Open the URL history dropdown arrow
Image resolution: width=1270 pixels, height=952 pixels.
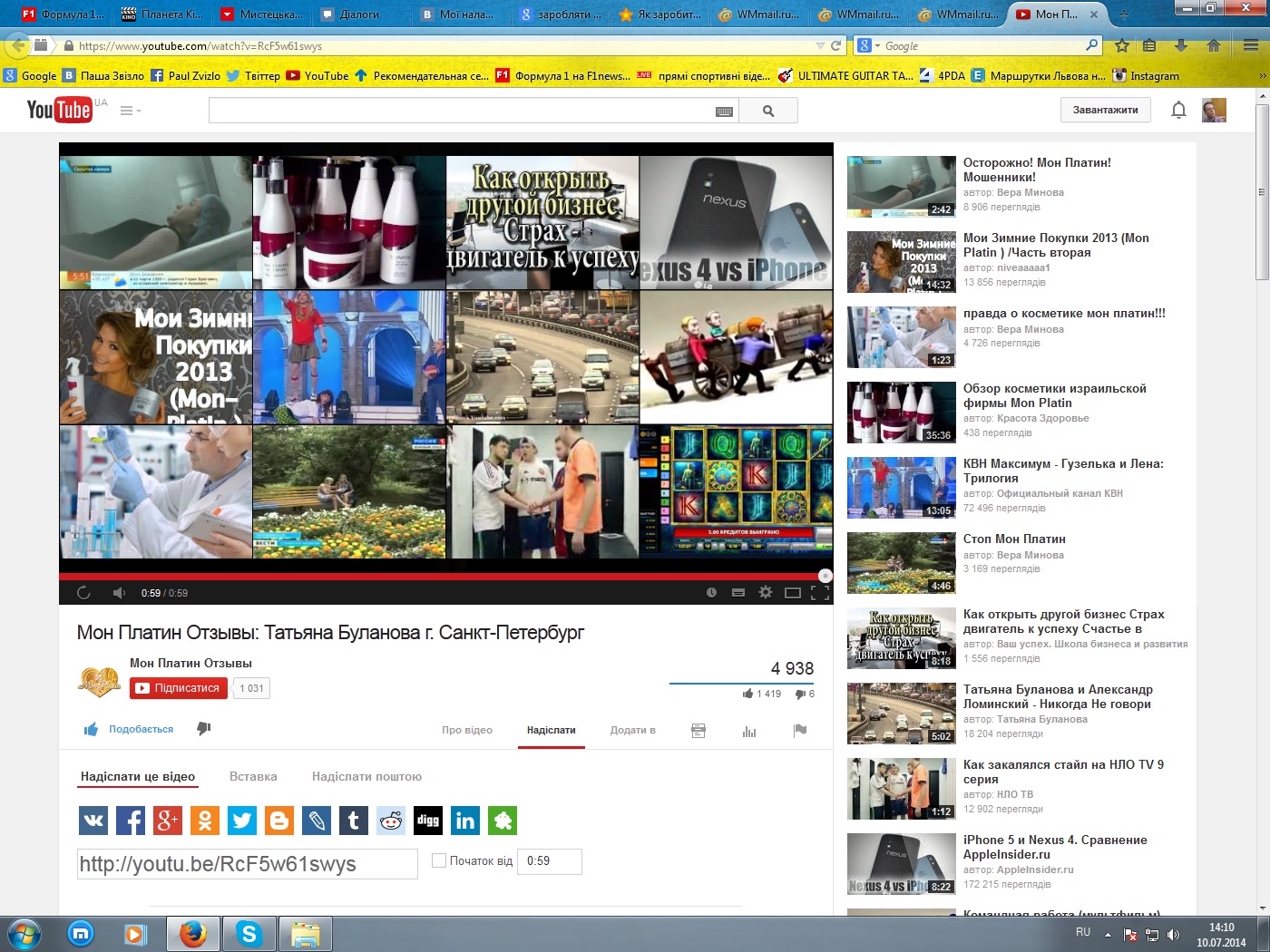point(820,45)
